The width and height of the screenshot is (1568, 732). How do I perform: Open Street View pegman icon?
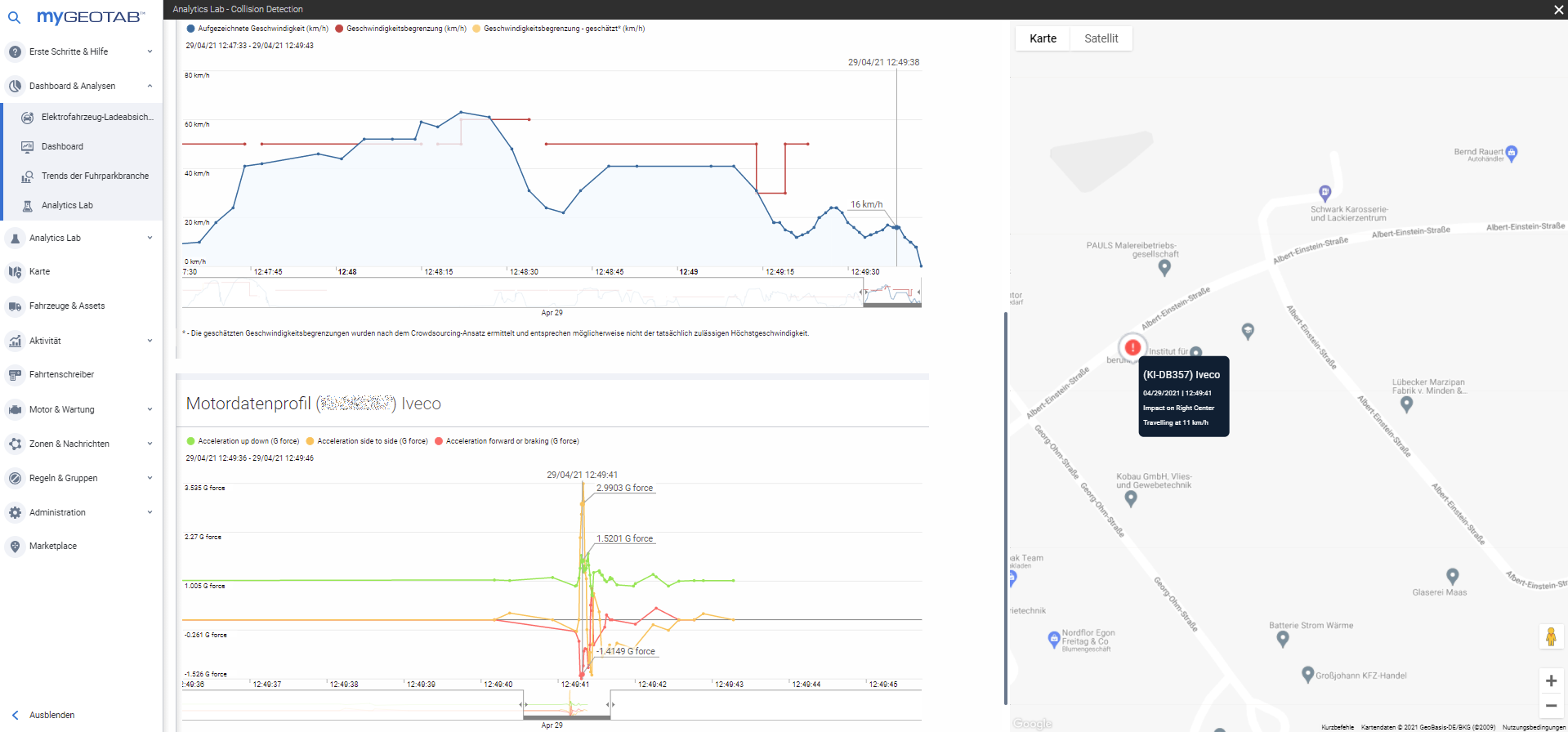pos(1550,636)
